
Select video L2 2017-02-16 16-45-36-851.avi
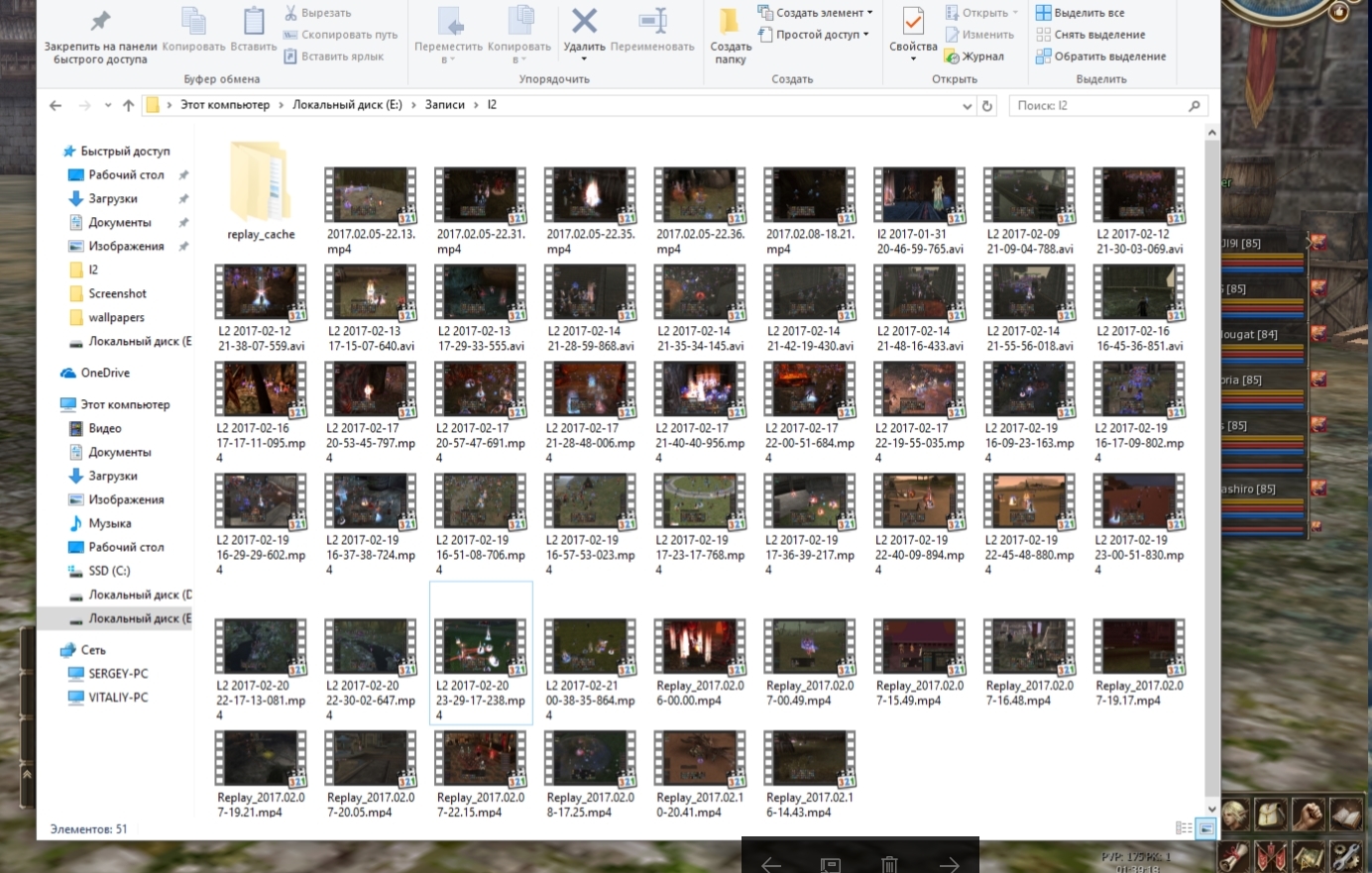(x=1139, y=308)
